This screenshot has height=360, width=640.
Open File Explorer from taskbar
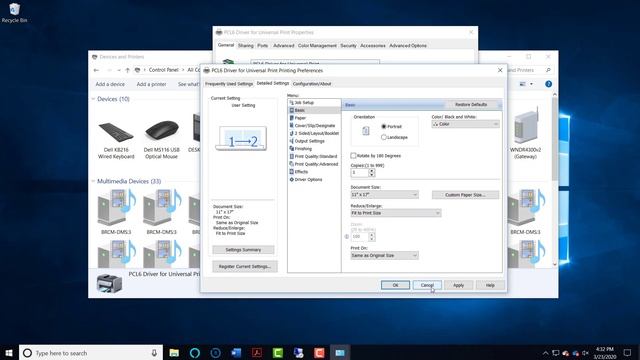click(x=174, y=353)
